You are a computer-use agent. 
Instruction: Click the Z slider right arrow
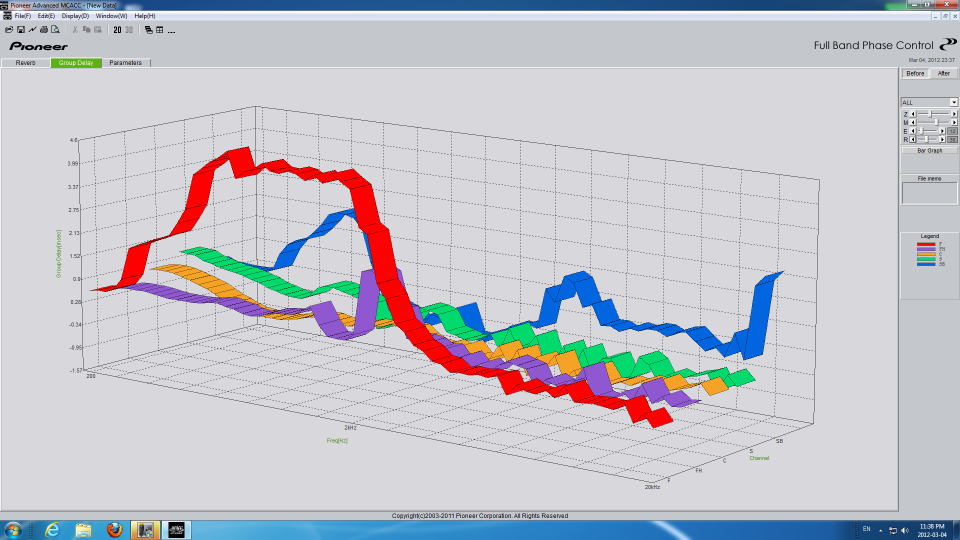(x=954, y=114)
